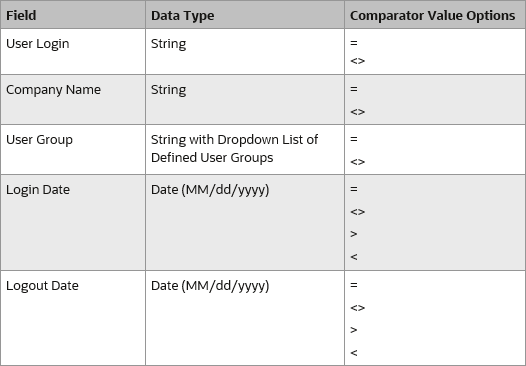Click the equals comparator in User Login row

pyautogui.click(x=354, y=43)
